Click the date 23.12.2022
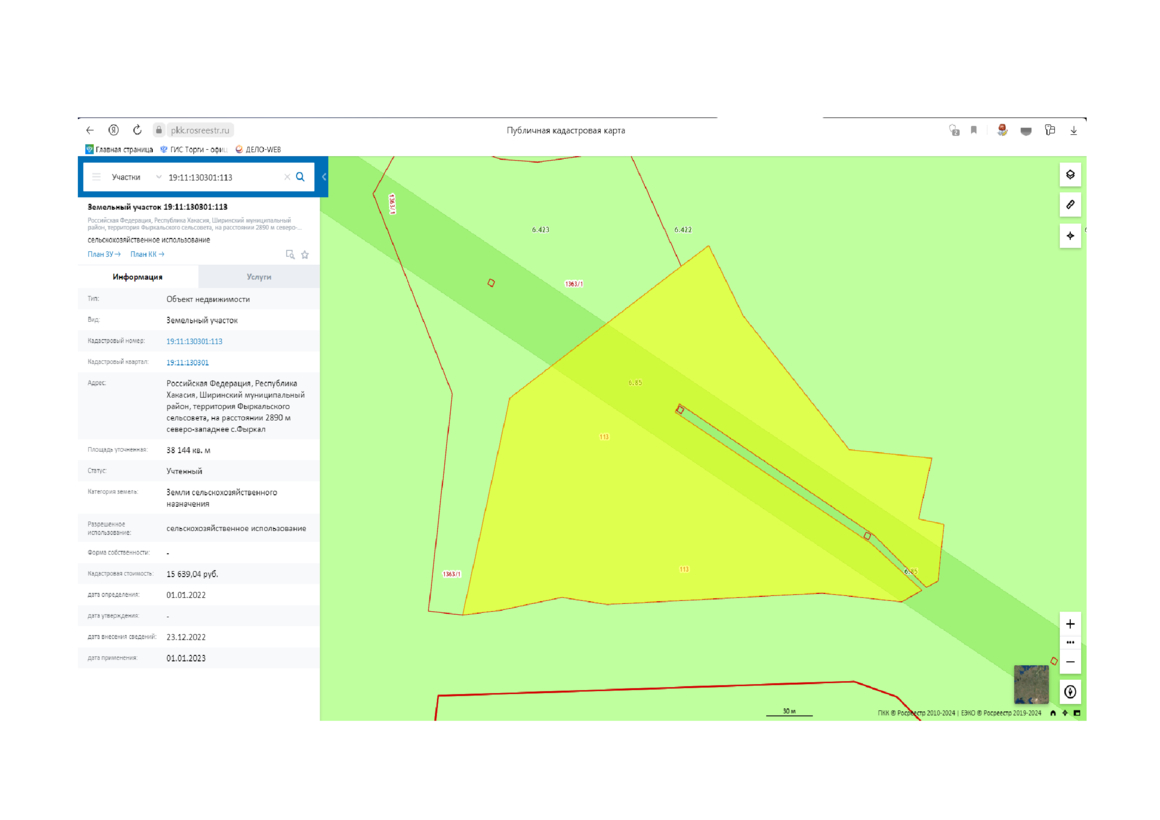1160x820 pixels. (186, 637)
